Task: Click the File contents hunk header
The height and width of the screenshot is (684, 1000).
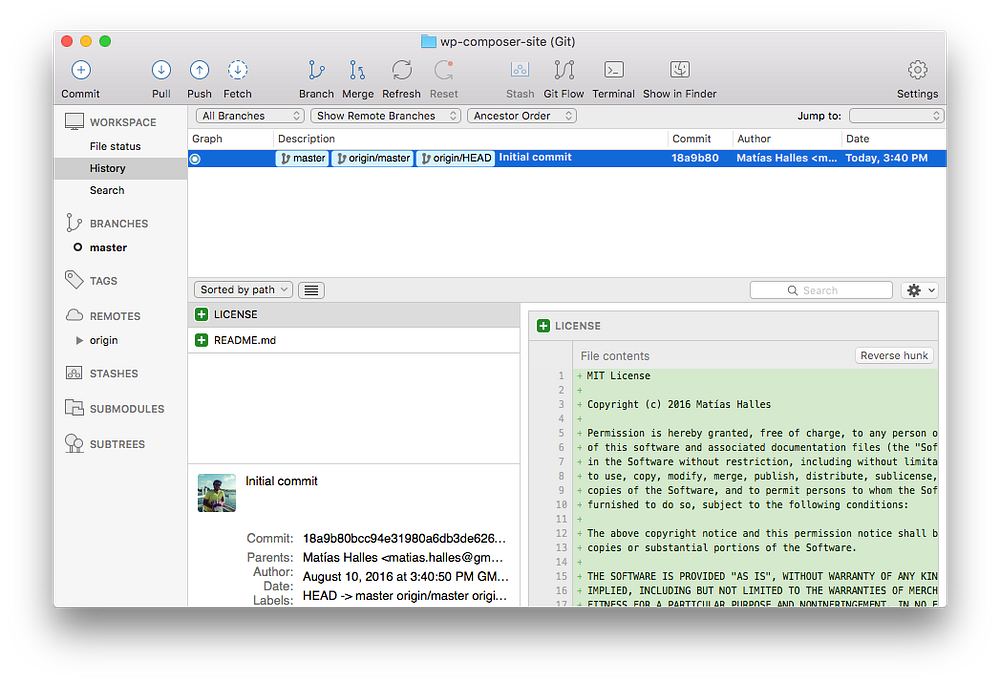Action: tap(615, 356)
